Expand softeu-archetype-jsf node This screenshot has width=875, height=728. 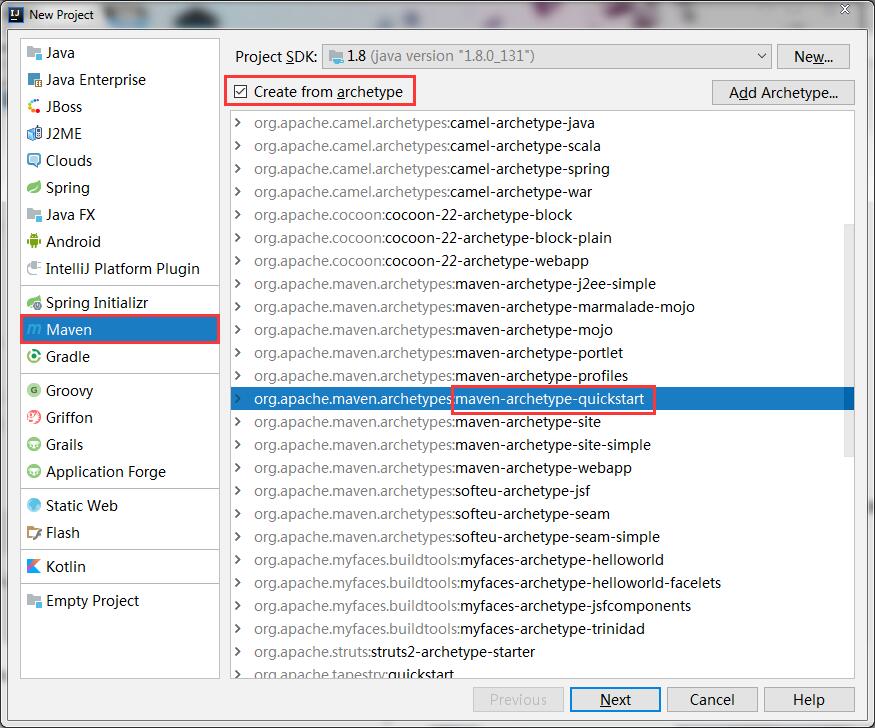click(x=238, y=490)
